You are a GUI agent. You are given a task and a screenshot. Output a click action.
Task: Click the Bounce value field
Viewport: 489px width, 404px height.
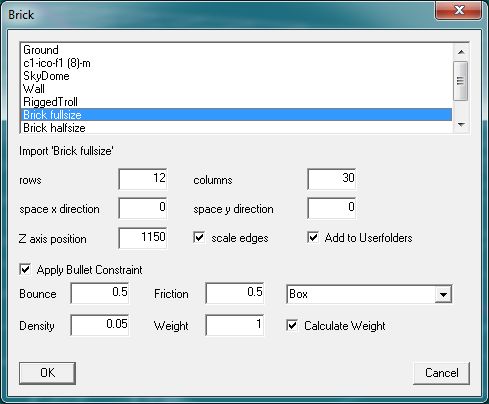(100, 293)
